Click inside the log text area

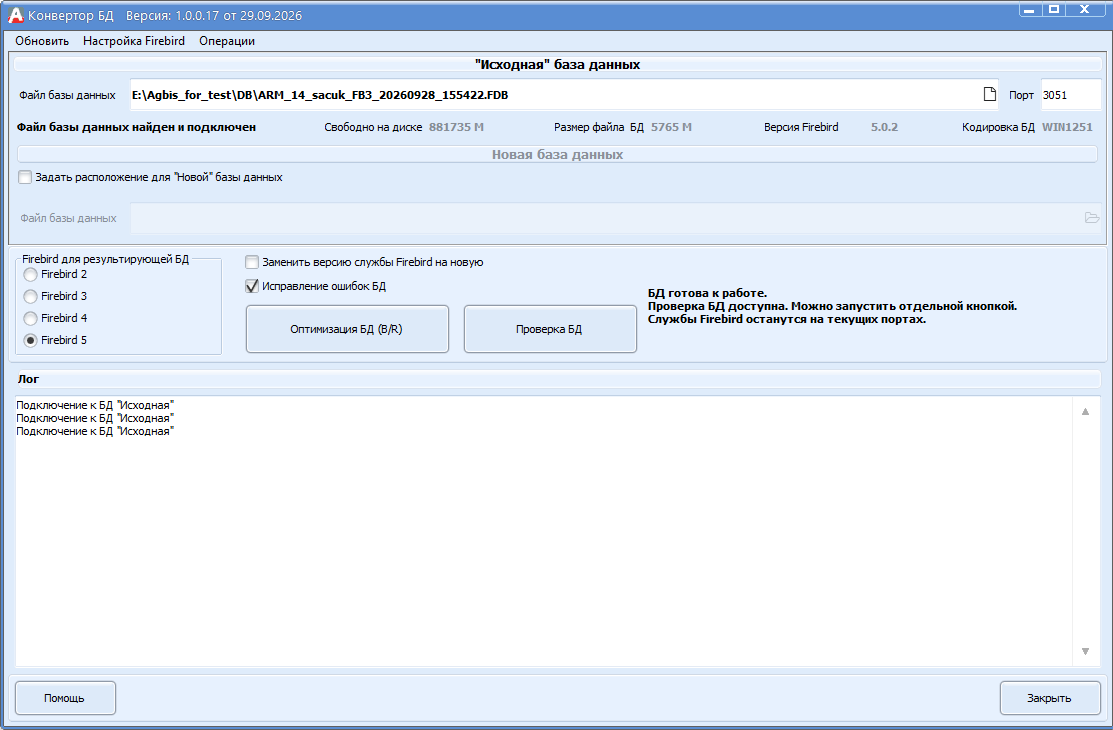click(544, 531)
